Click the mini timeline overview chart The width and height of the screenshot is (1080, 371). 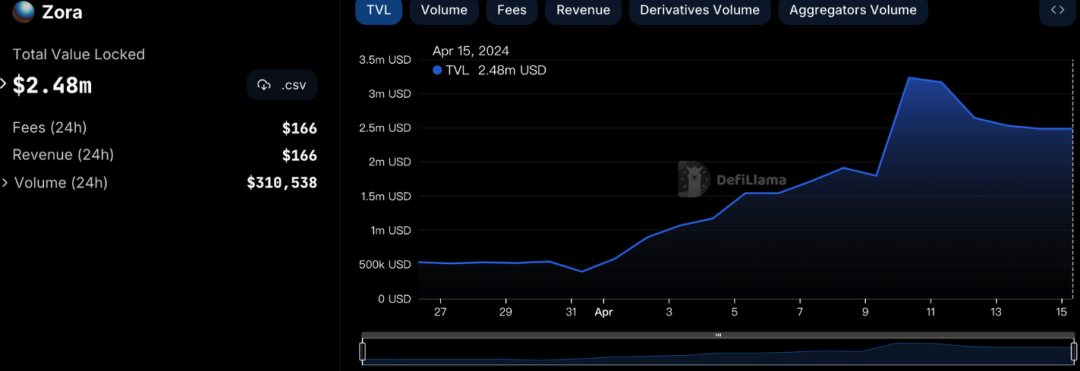point(718,352)
